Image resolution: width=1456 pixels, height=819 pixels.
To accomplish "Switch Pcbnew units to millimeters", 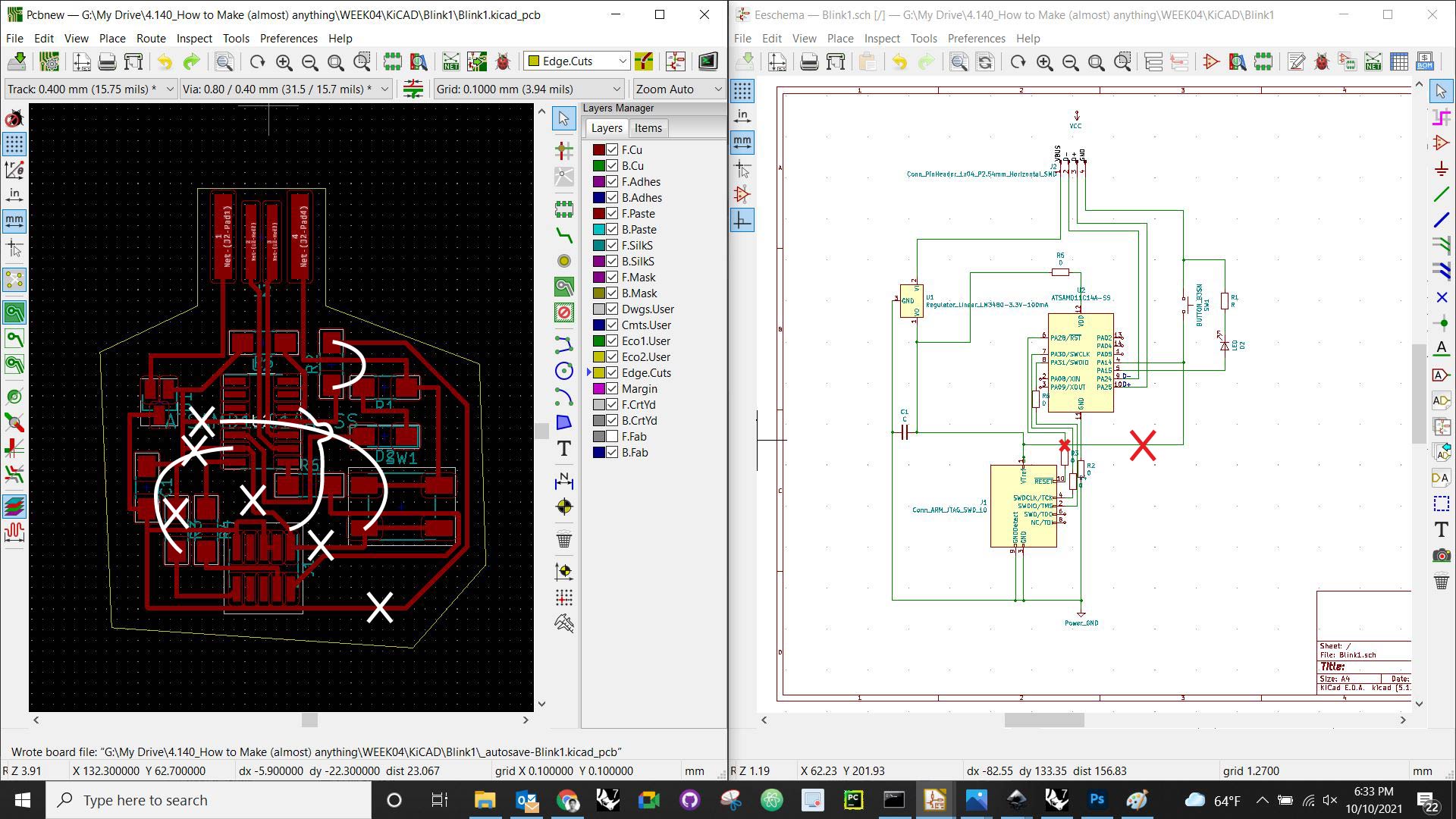I will point(14,221).
